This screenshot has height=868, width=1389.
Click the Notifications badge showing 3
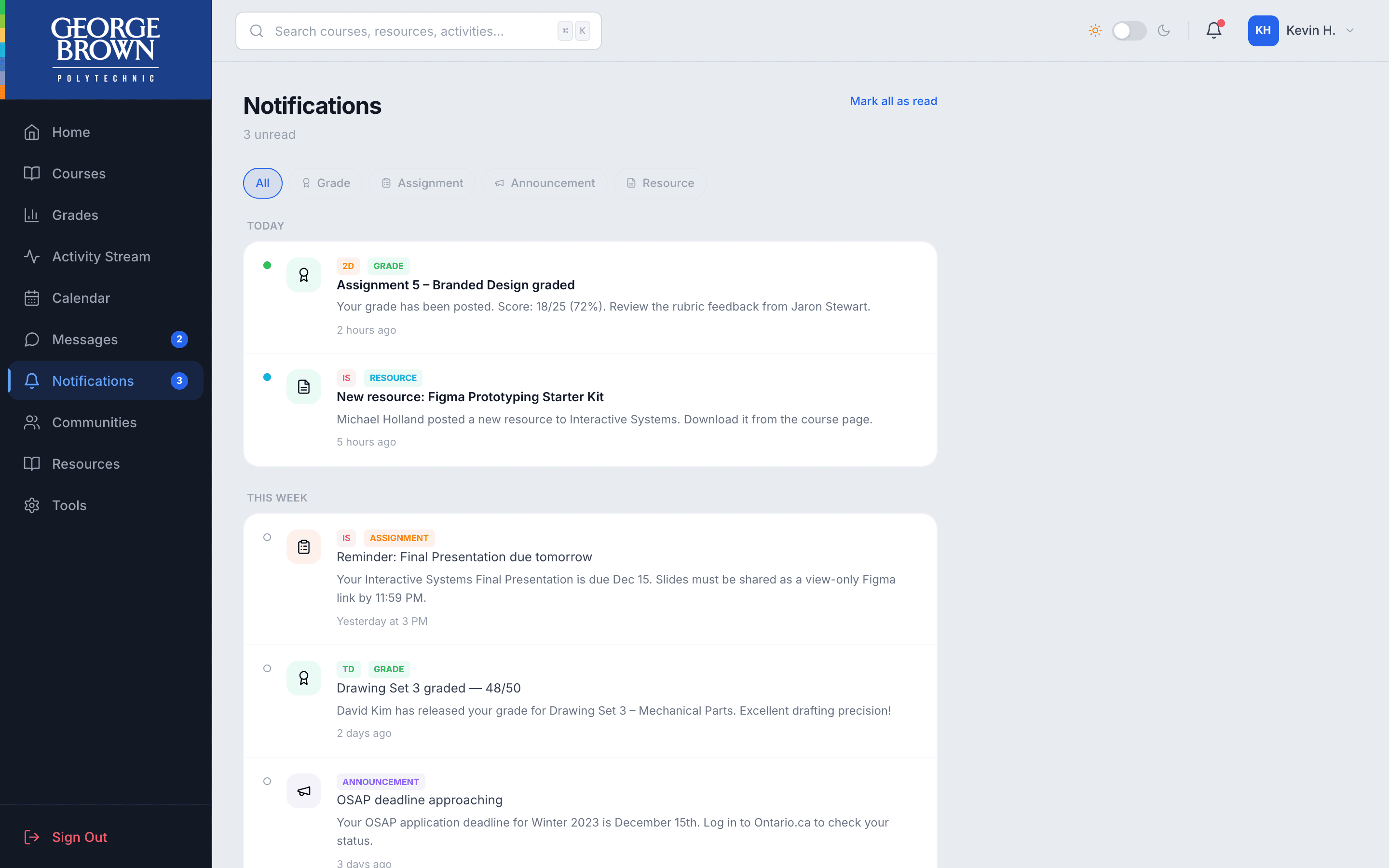[179, 380]
